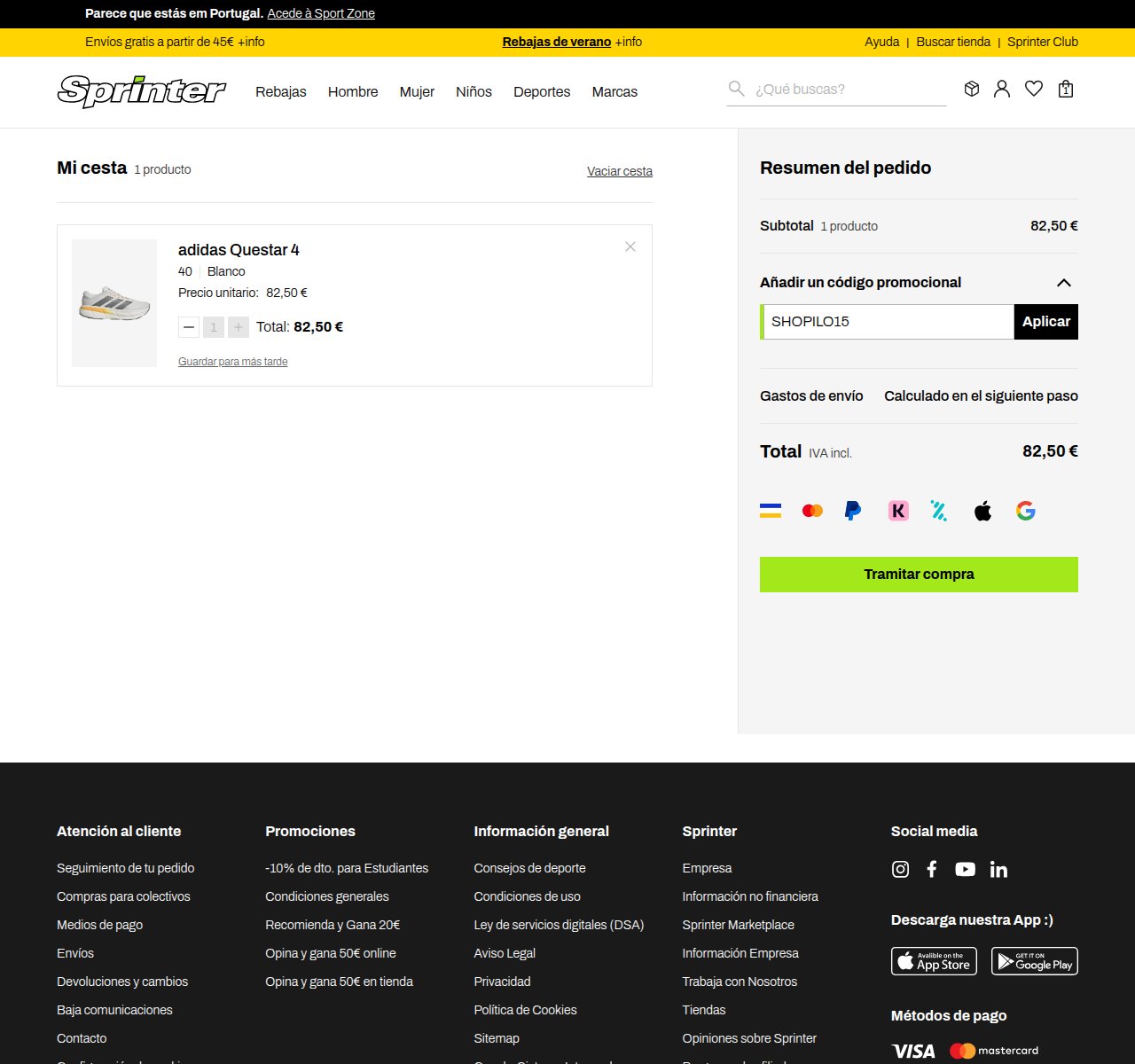Click the mastercard logo in footer

point(994,1051)
